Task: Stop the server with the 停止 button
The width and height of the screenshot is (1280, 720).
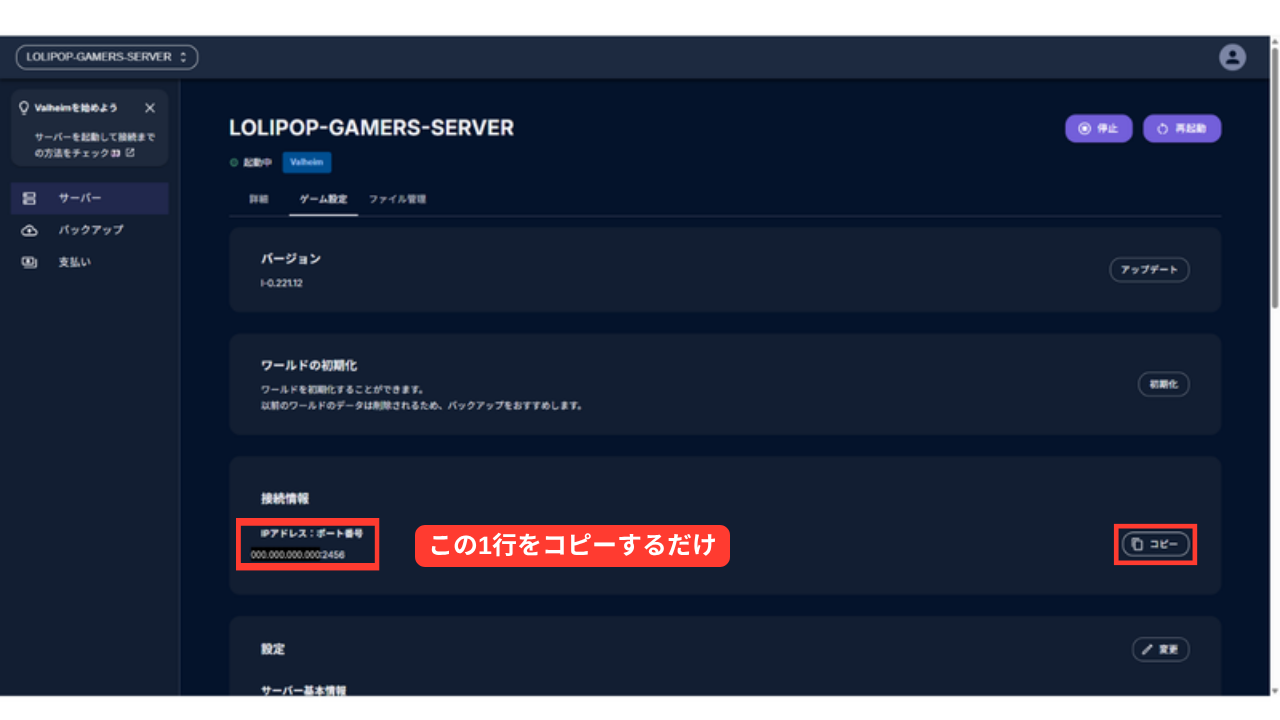Action: pyautogui.click(x=1098, y=129)
